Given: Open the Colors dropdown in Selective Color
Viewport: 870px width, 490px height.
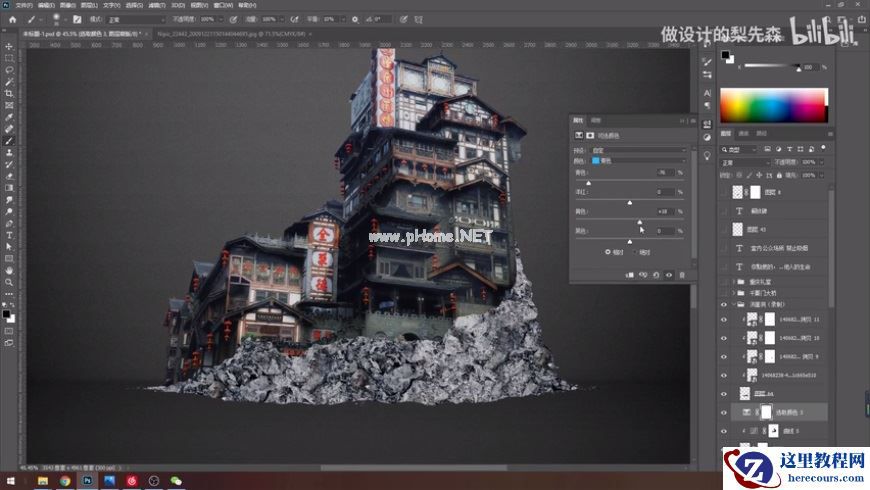Looking at the screenshot, I should pos(638,161).
